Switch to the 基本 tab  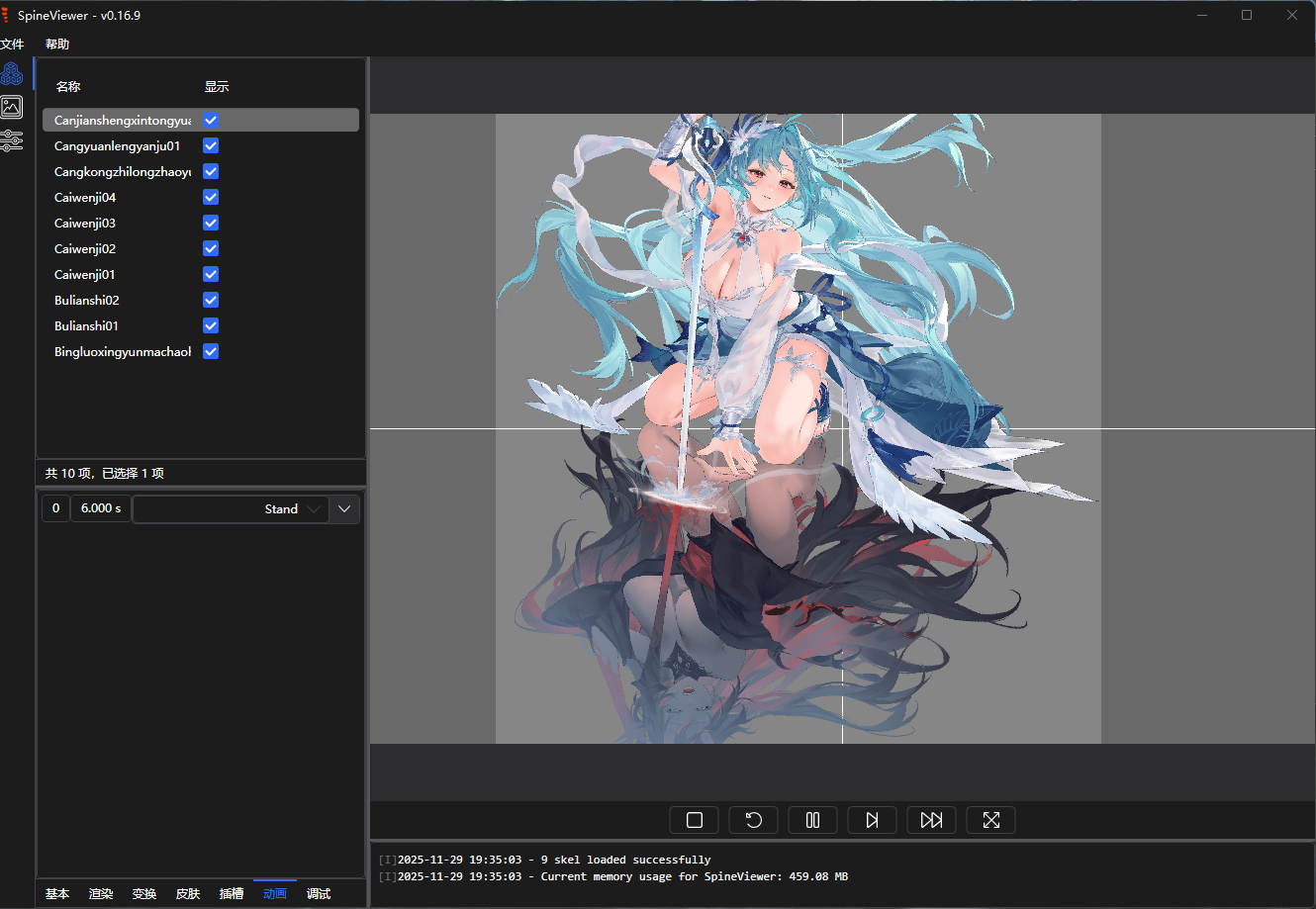[57, 893]
